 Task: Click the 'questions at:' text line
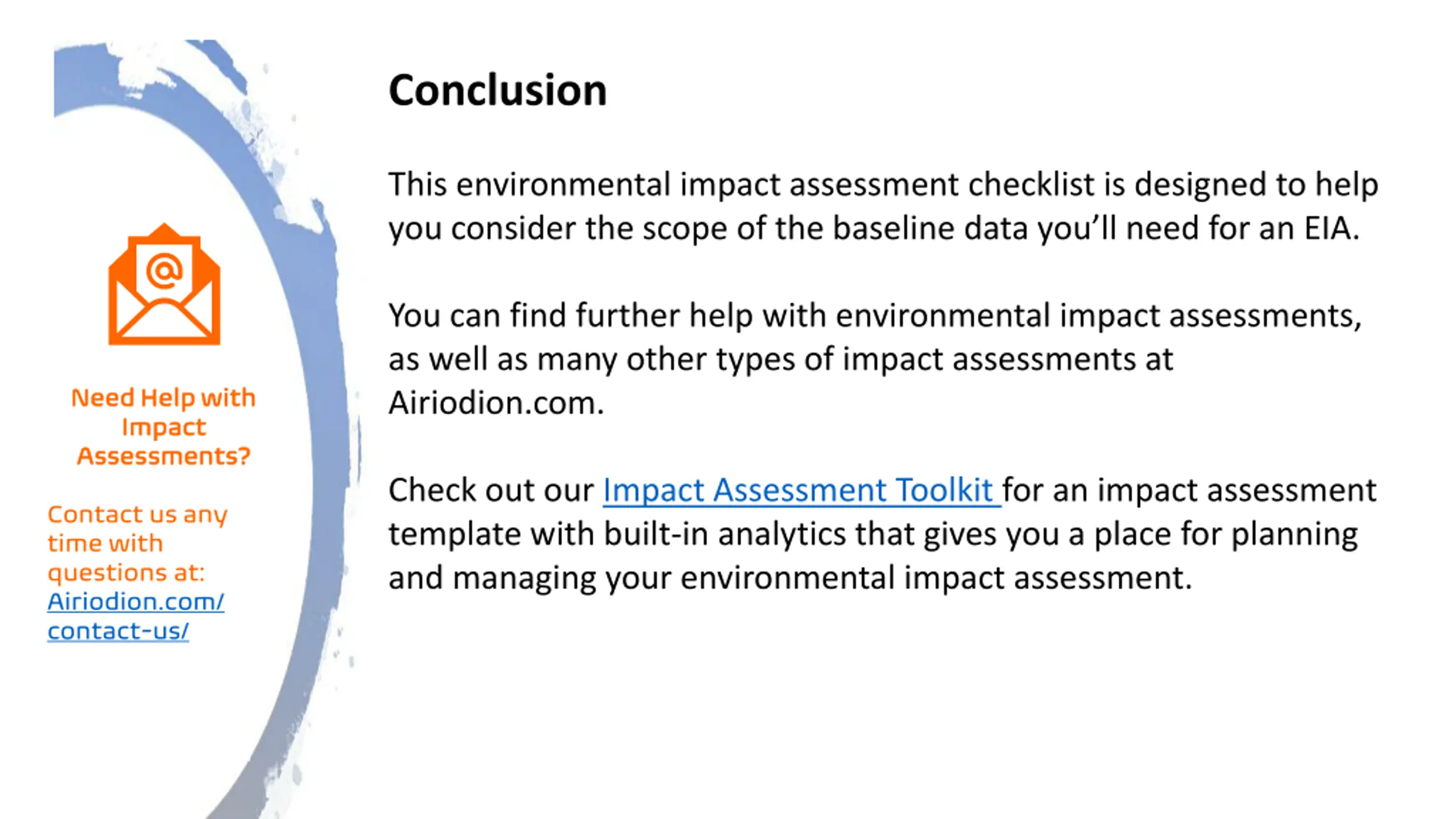pos(126,573)
